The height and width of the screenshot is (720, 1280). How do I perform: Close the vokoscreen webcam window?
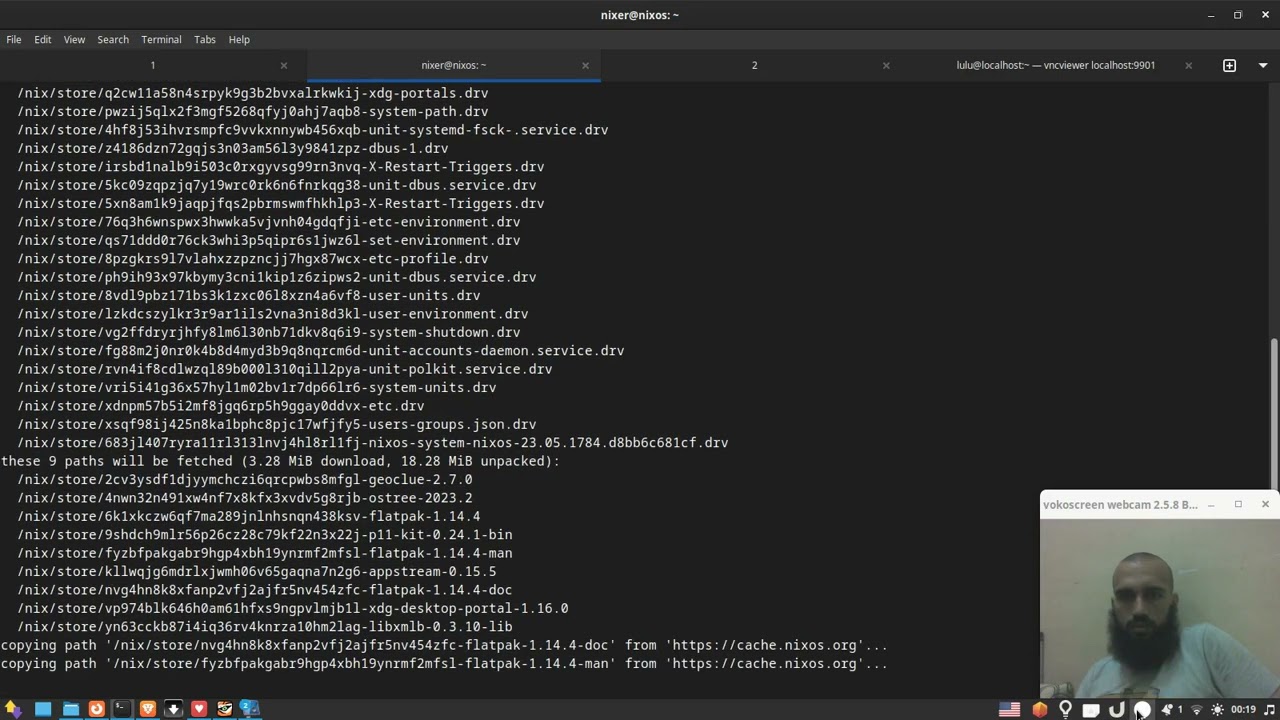[x=1265, y=504]
